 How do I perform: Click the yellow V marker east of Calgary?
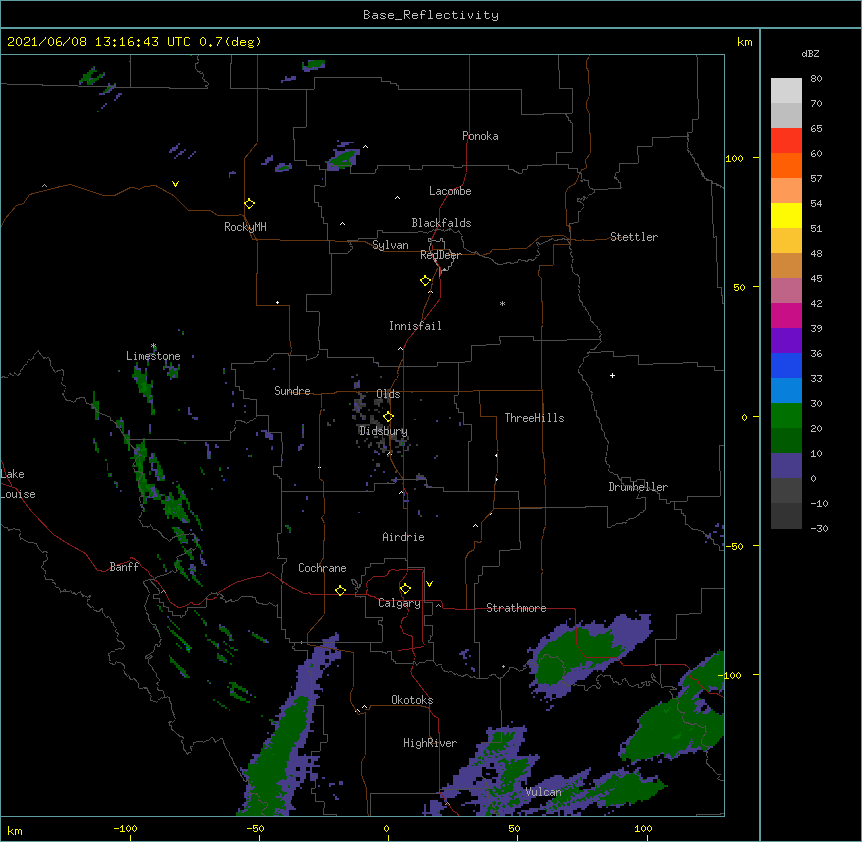point(429,584)
